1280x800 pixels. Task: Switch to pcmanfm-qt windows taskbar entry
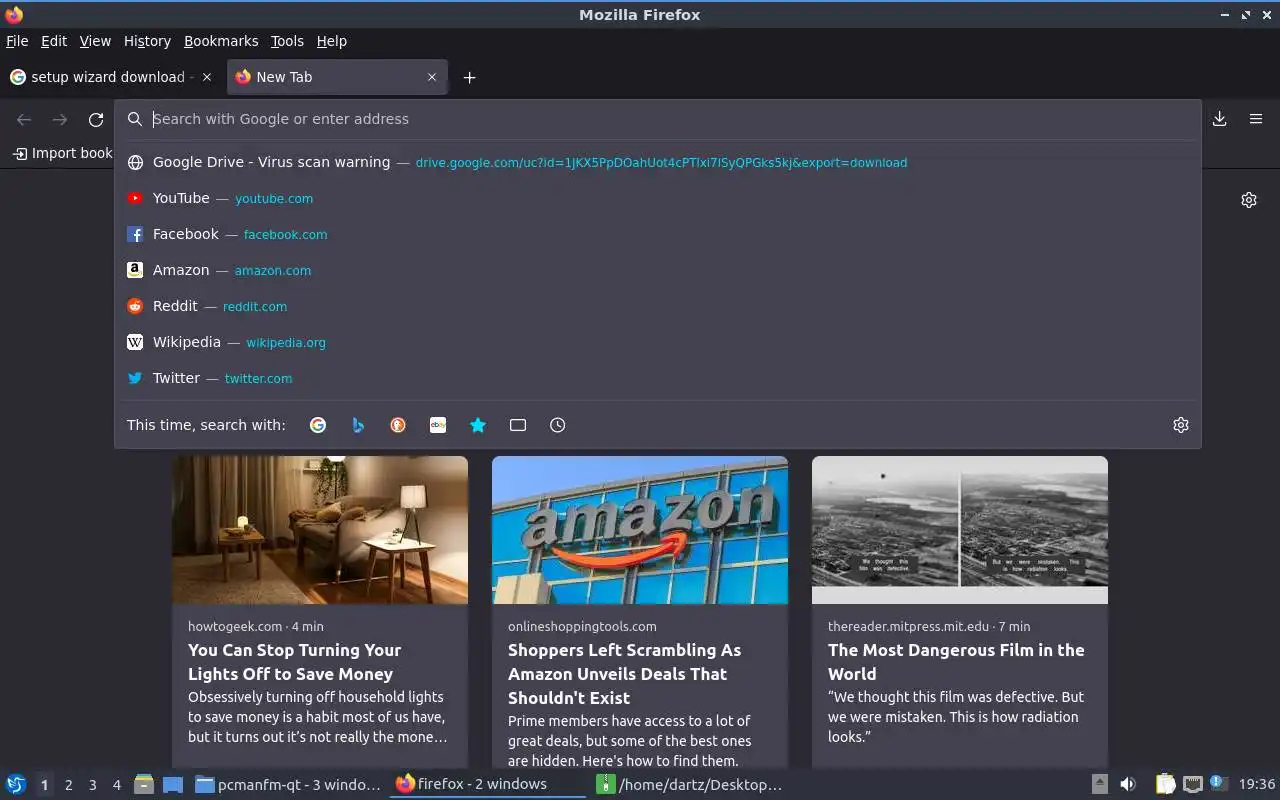tap(288, 784)
